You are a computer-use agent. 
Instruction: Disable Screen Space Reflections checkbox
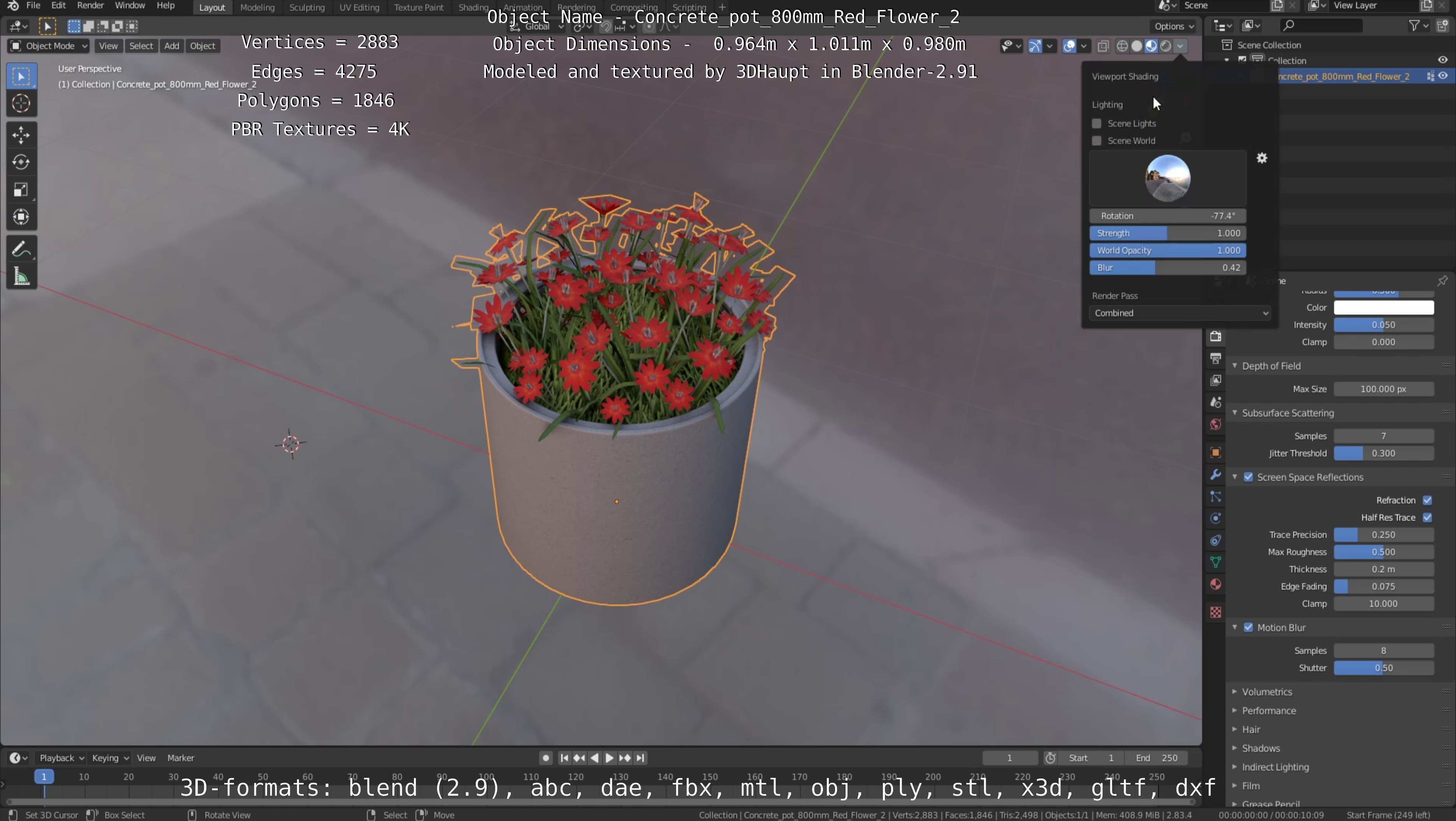click(x=1249, y=478)
